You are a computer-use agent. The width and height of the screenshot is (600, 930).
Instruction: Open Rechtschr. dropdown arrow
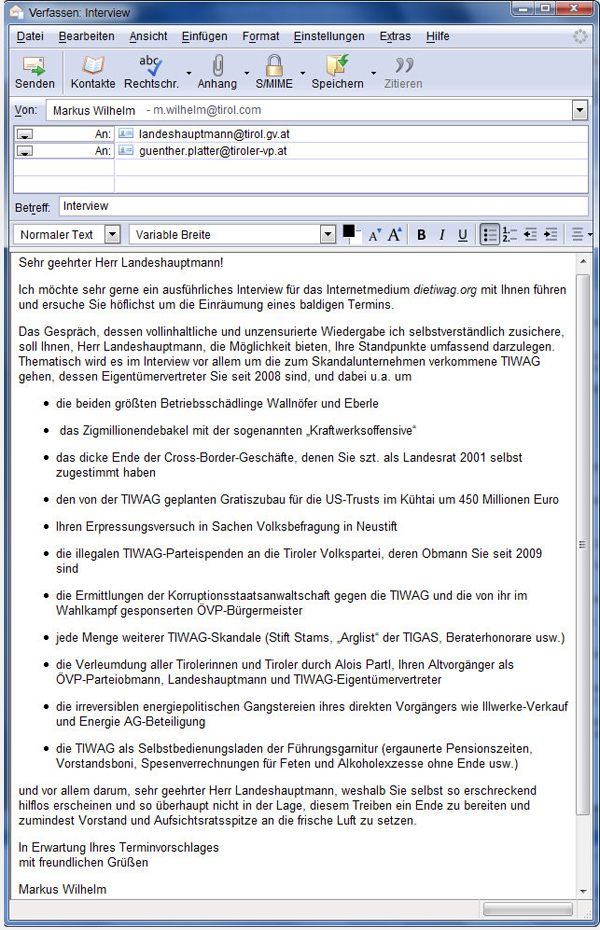click(189, 73)
